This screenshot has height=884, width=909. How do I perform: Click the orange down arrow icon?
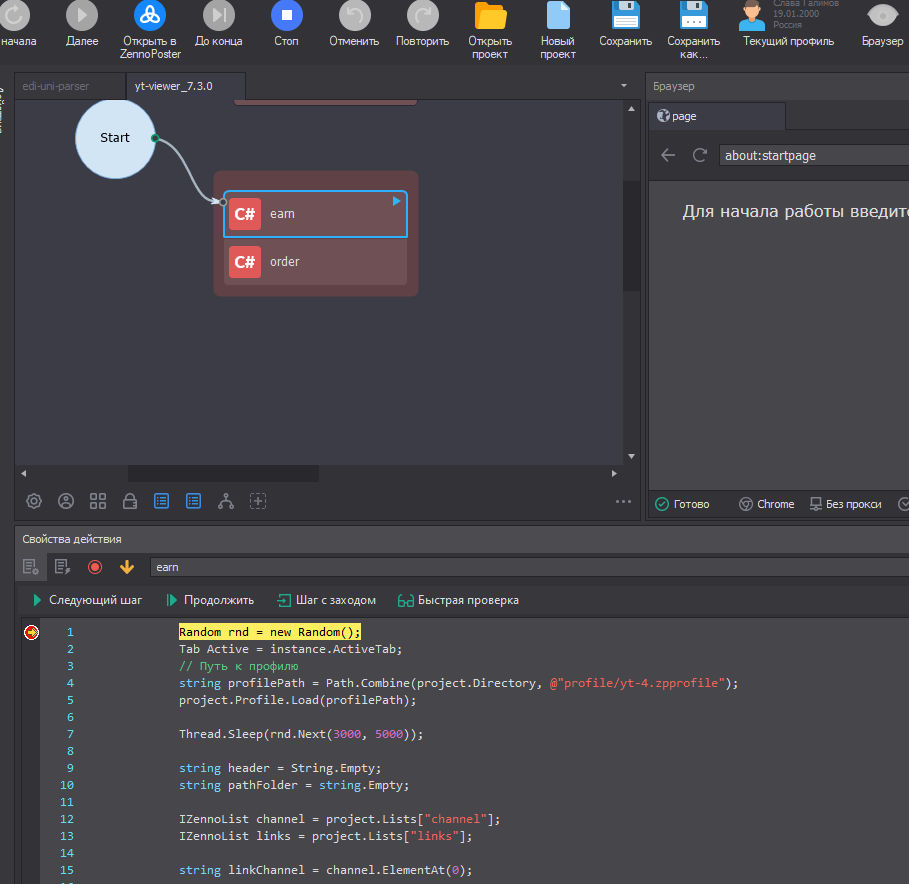pyautogui.click(x=127, y=567)
